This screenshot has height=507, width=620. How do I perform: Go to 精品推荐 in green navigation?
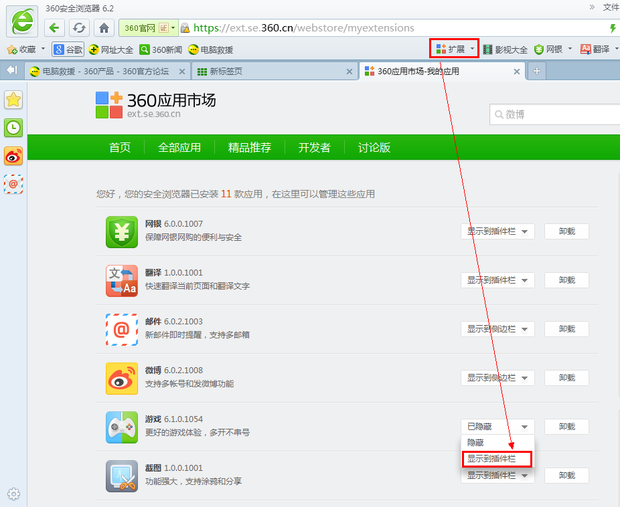(x=250, y=148)
